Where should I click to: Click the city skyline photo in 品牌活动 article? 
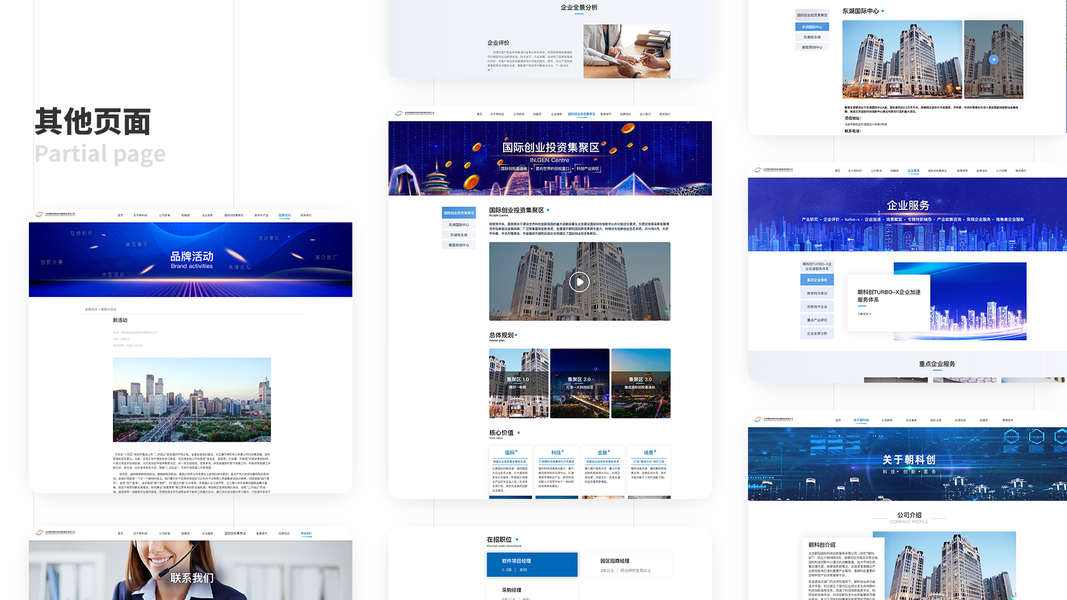pos(192,399)
